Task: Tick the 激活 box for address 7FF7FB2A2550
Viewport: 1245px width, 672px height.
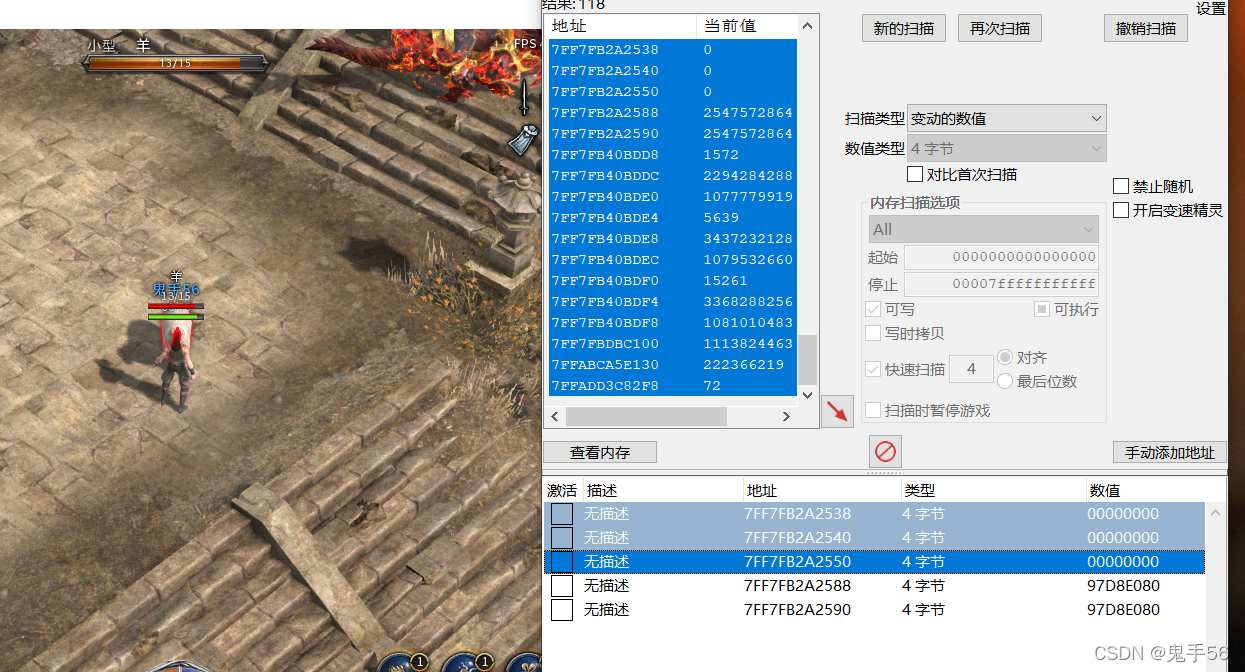Action: pyautogui.click(x=562, y=562)
